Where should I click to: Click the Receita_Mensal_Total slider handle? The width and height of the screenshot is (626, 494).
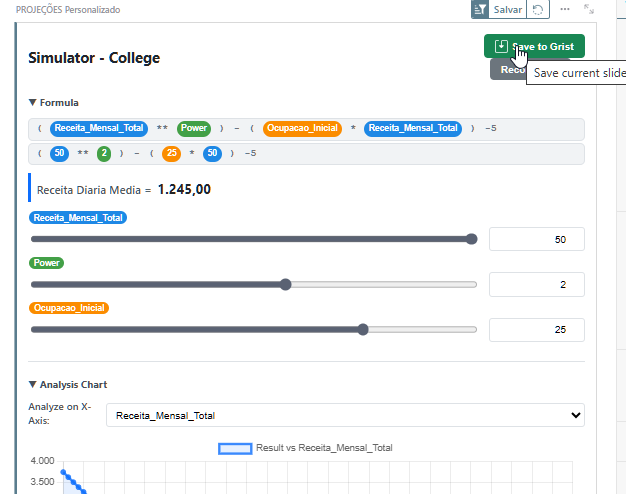[472, 239]
